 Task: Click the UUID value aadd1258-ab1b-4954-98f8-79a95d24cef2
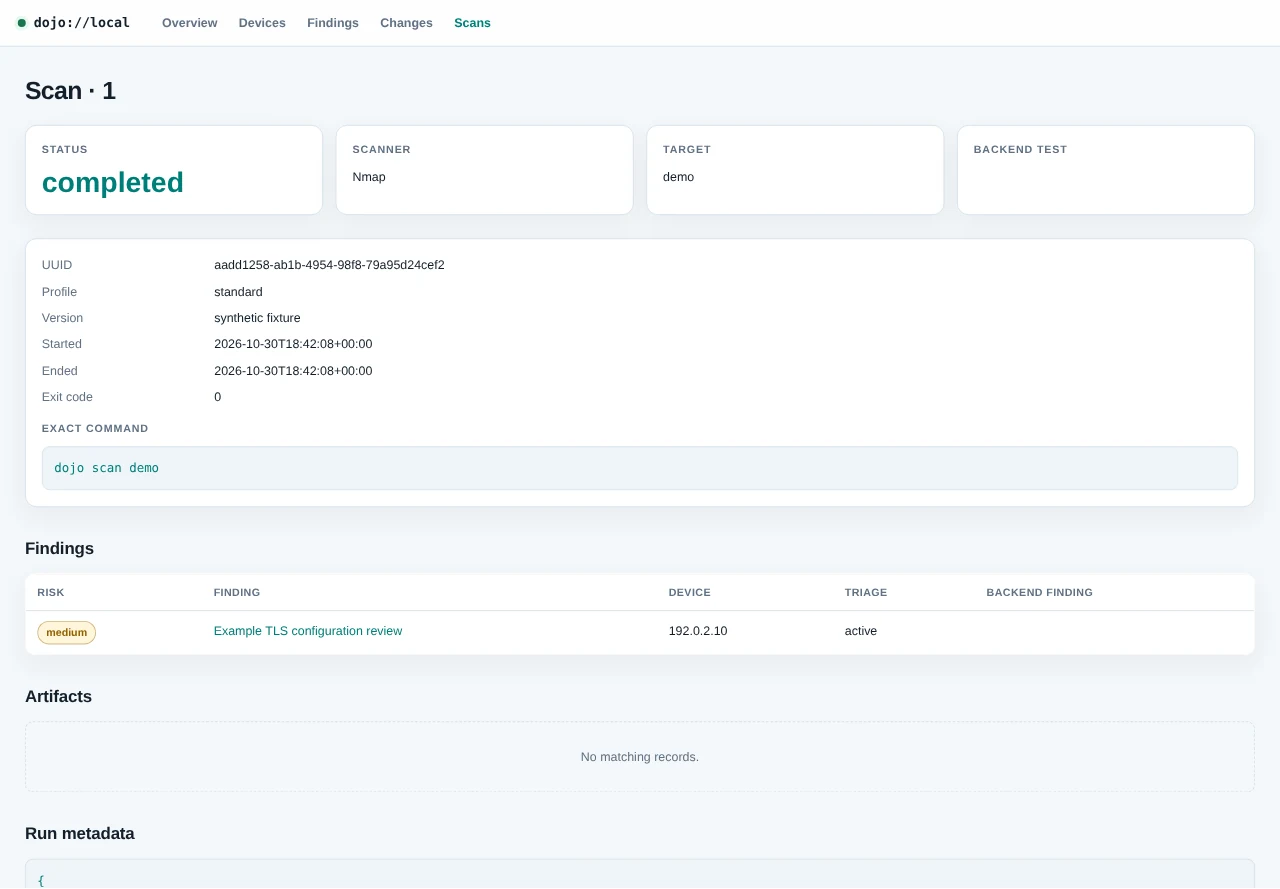pyautogui.click(x=329, y=265)
